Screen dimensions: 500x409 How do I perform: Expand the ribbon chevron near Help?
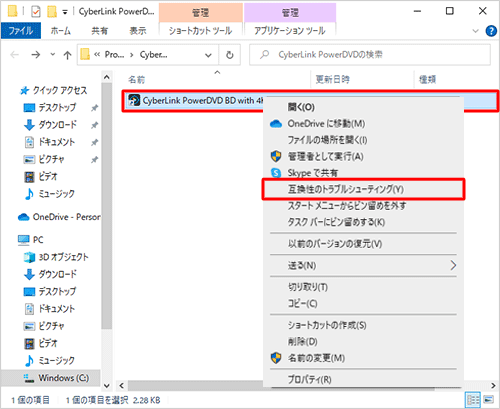click(476, 31)
